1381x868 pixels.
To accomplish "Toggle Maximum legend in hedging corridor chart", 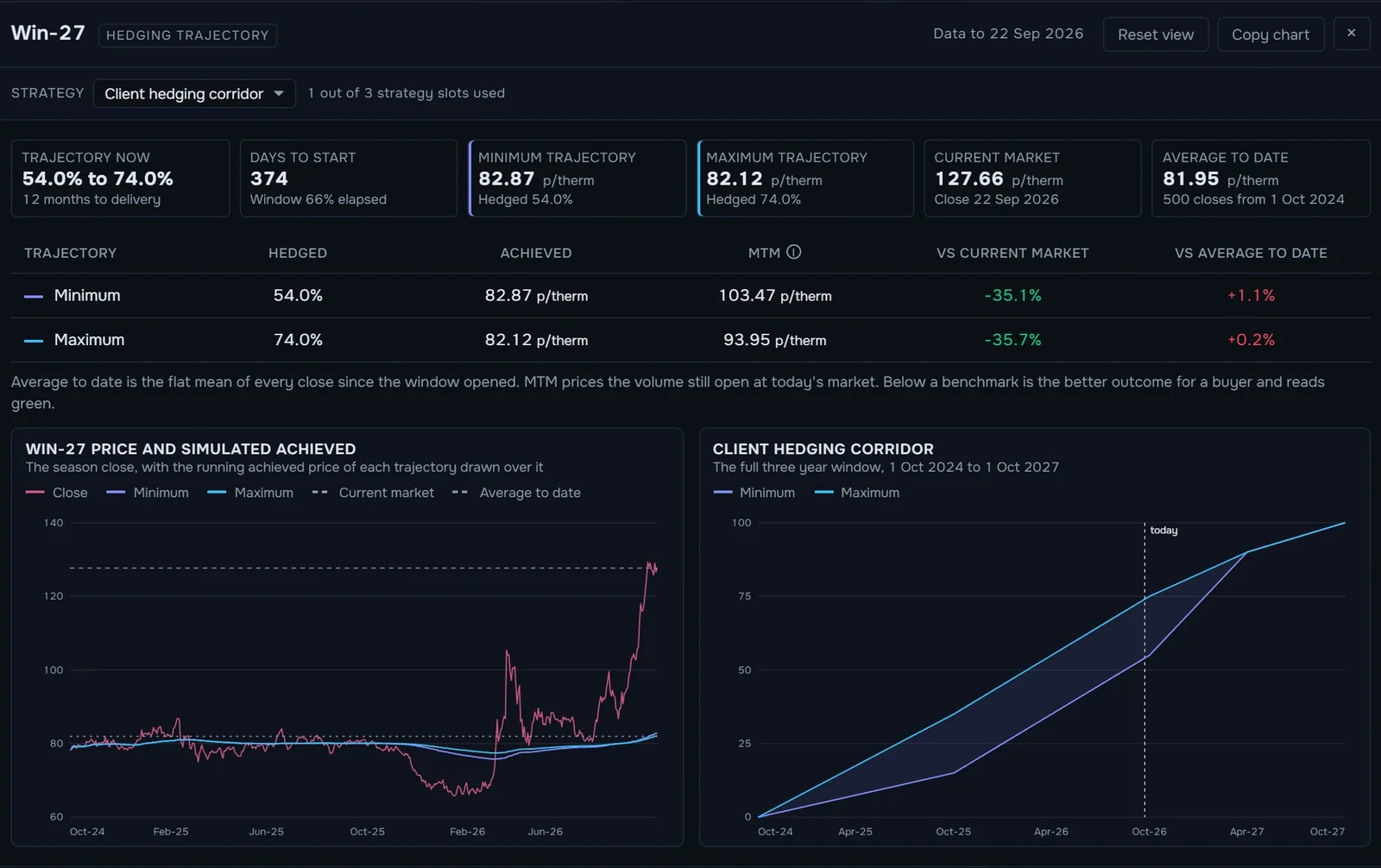I will 857,493.
